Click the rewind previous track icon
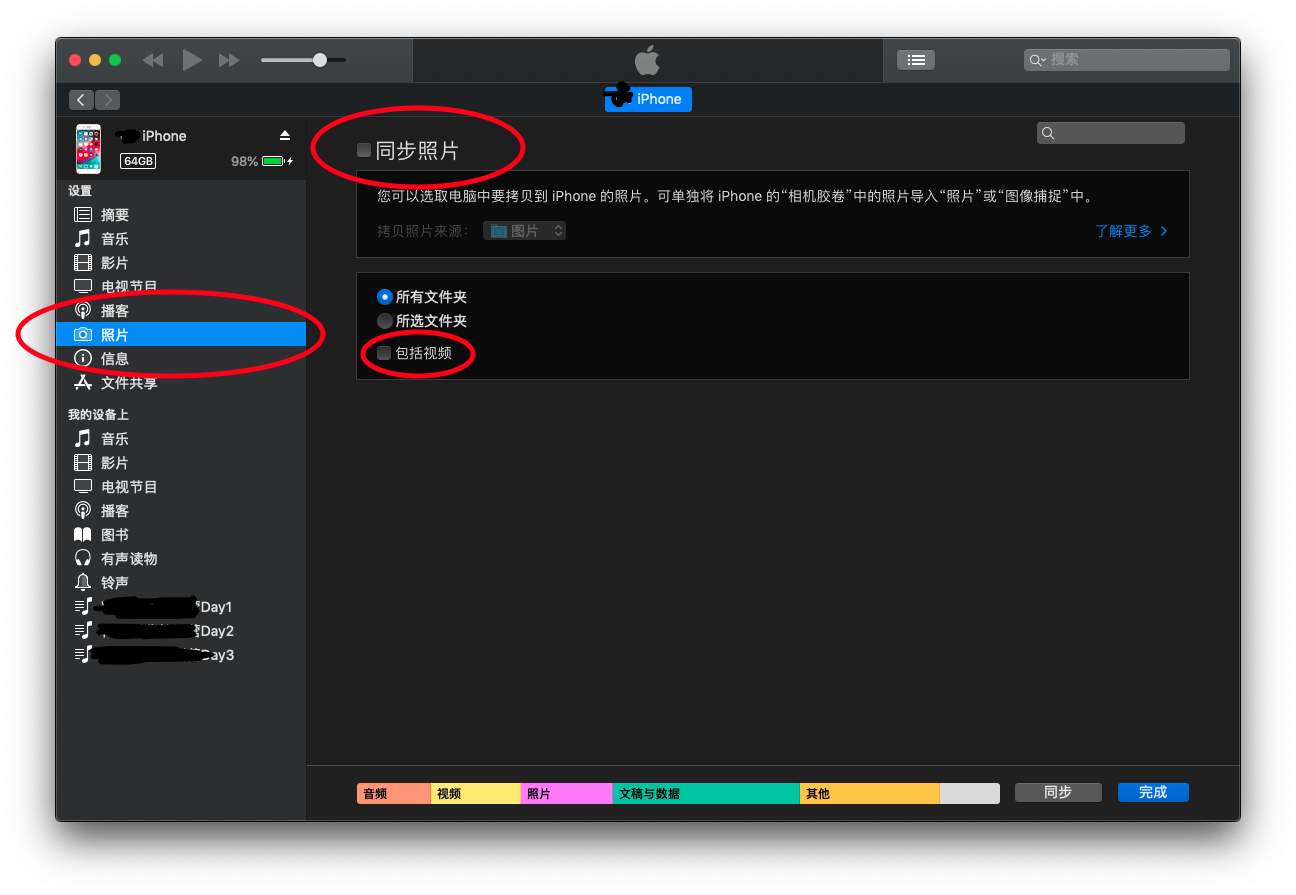Viewport: 1296px width, 895px height. [x=153, y=60]
